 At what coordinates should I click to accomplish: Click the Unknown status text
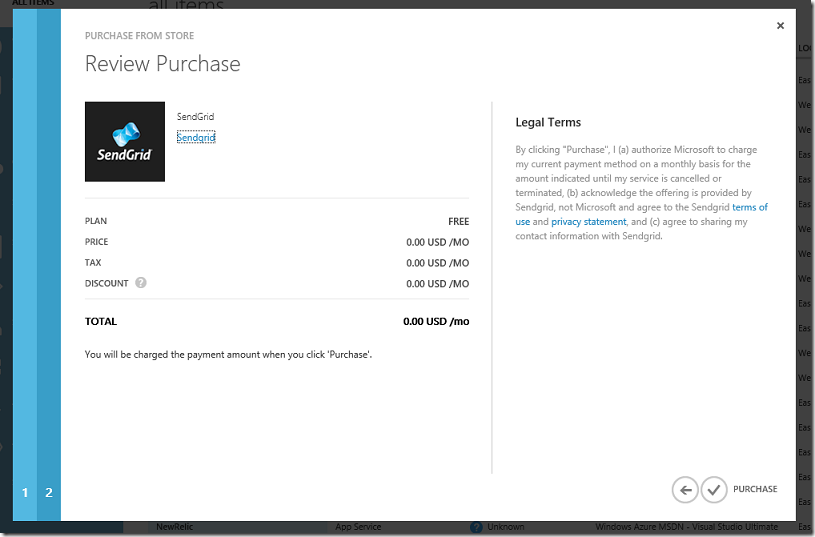[505, 527]
